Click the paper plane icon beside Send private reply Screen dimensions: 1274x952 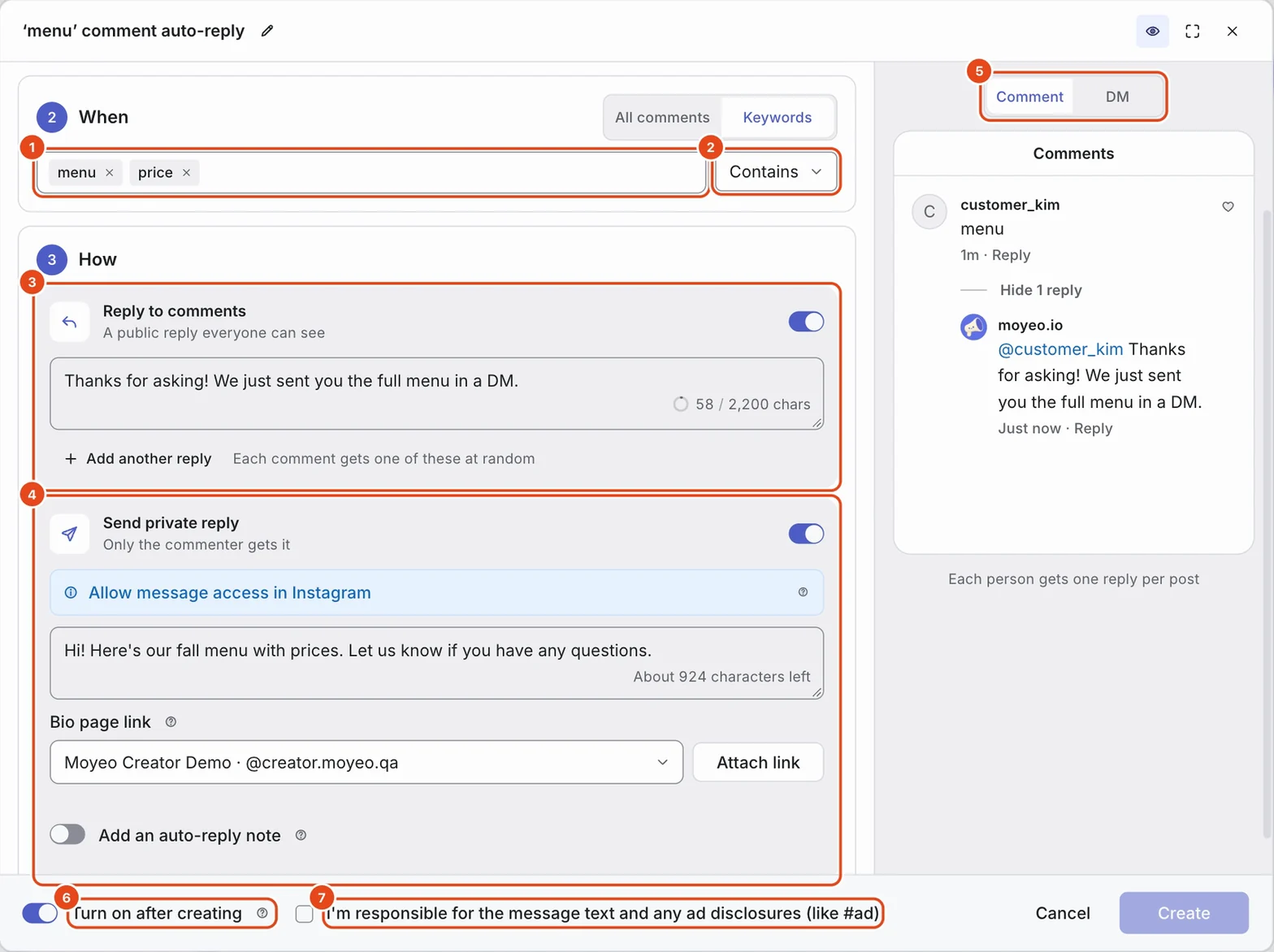point(70,534)
